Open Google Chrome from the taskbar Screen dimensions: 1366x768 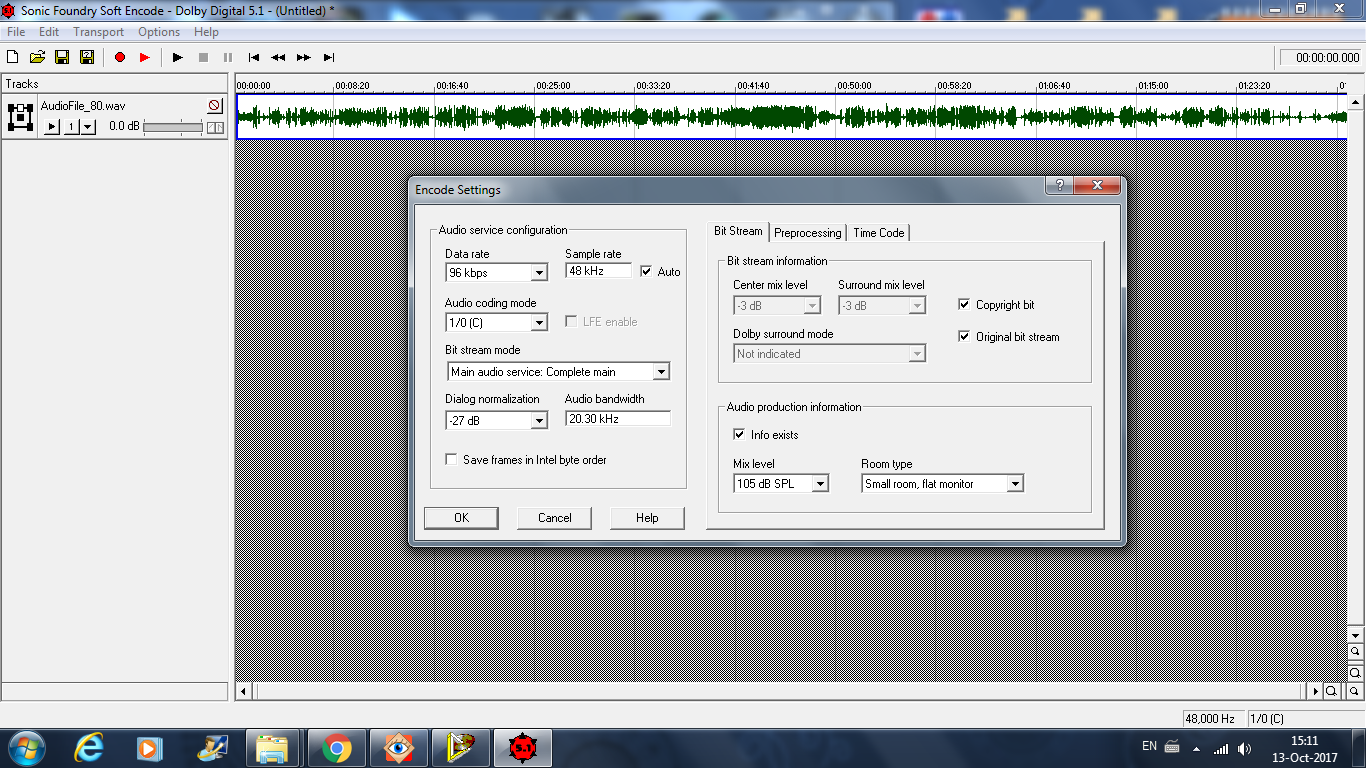(x=336, y=748)
